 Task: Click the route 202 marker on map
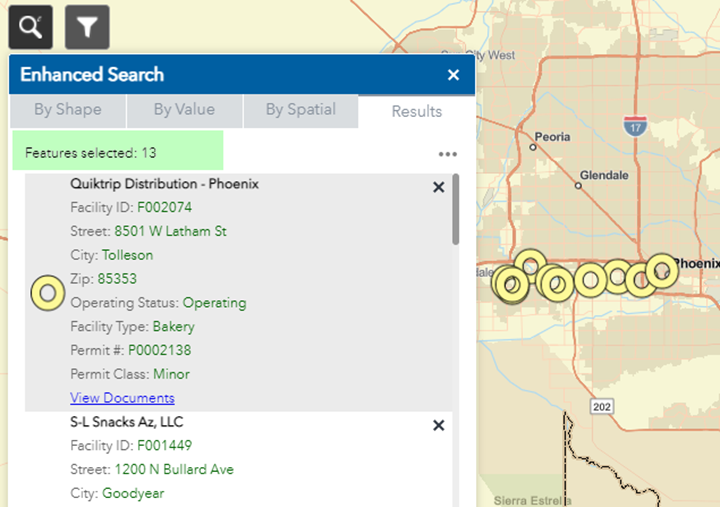602,406
